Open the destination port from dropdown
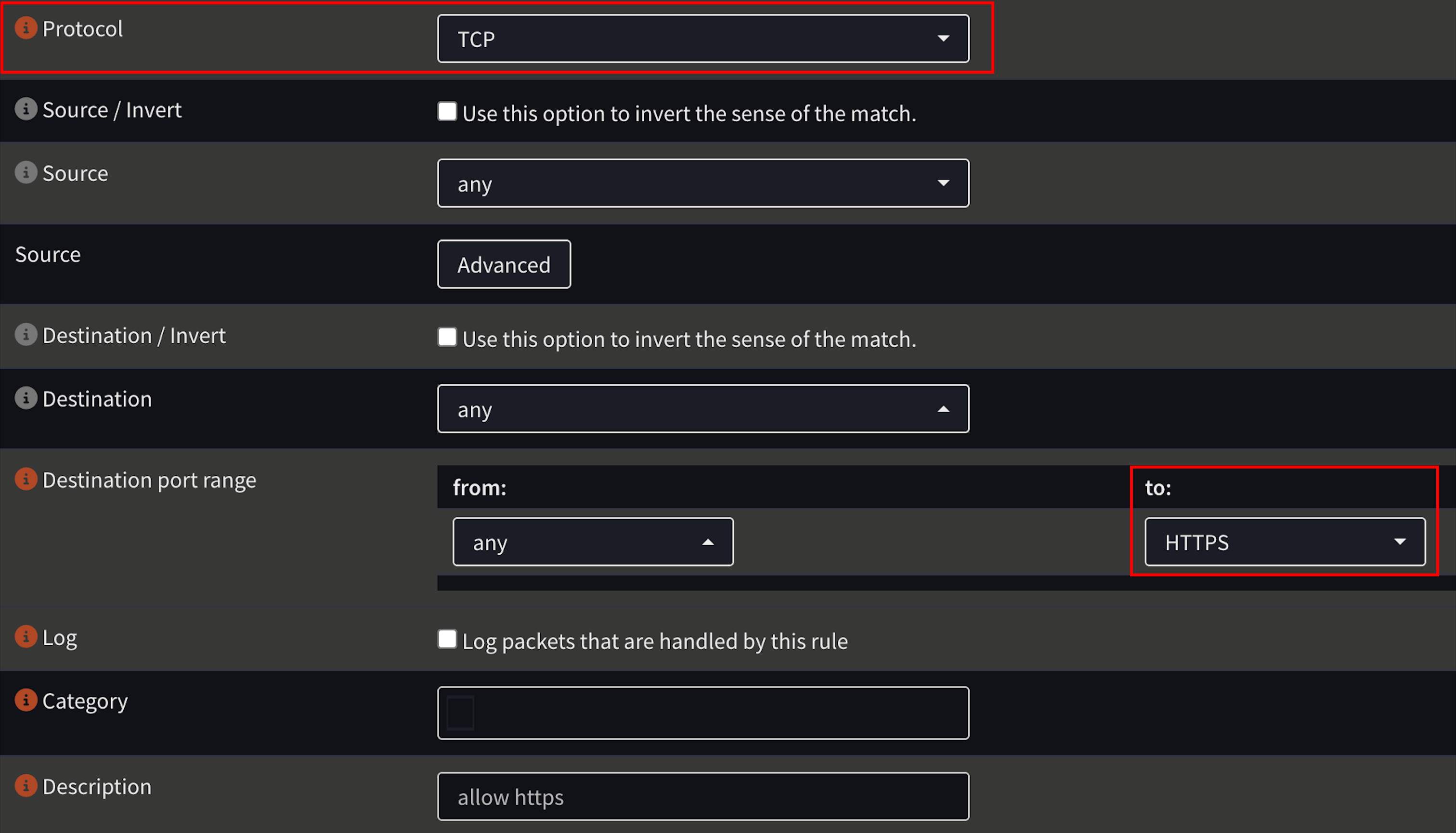The height and width of the screenshot is (833, 1456). [x=593, y=541]
